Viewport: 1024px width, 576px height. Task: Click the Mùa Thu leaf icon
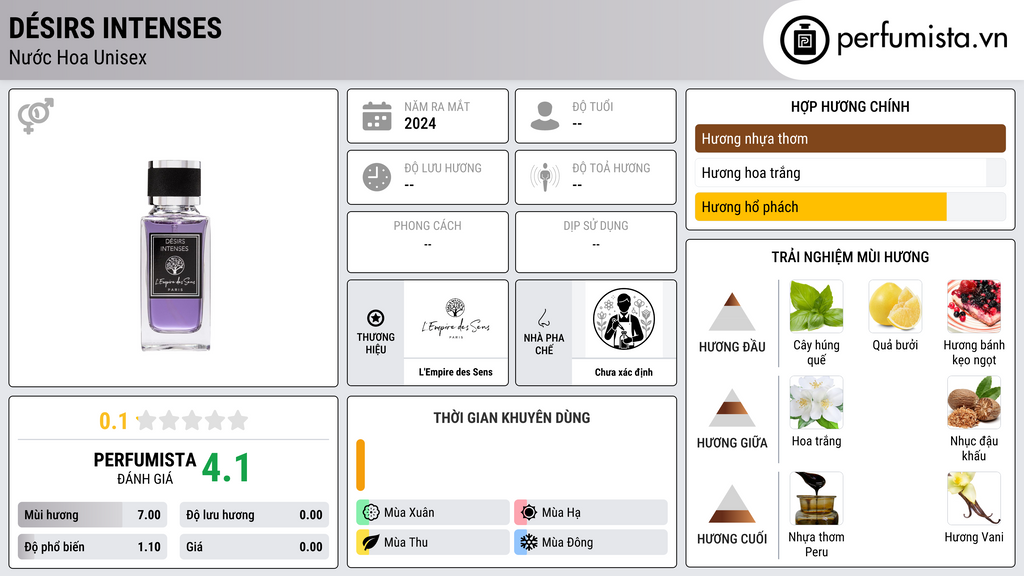(x=371, y=542)
